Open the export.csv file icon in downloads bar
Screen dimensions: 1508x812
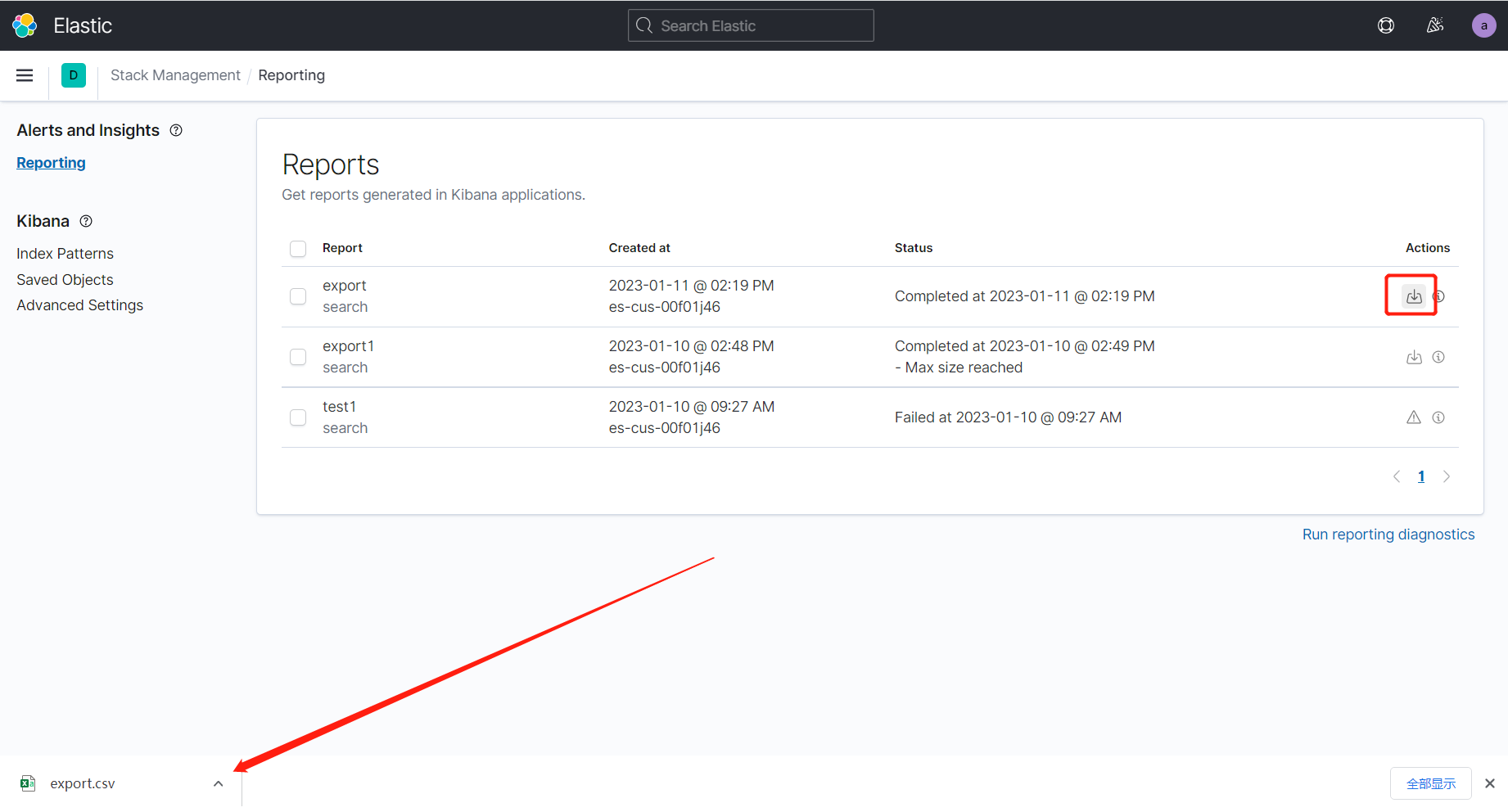[28, 783]
